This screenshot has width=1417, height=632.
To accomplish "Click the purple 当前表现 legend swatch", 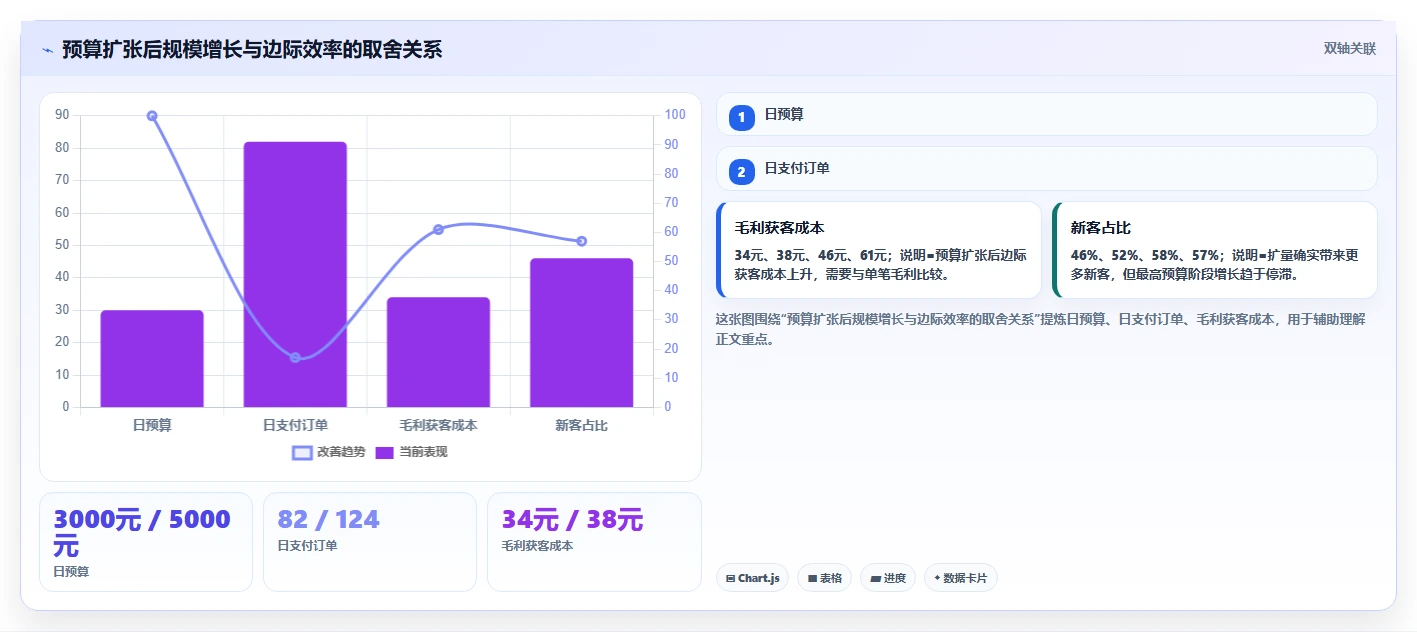I will pyautogui.click(x=385, y=452).
